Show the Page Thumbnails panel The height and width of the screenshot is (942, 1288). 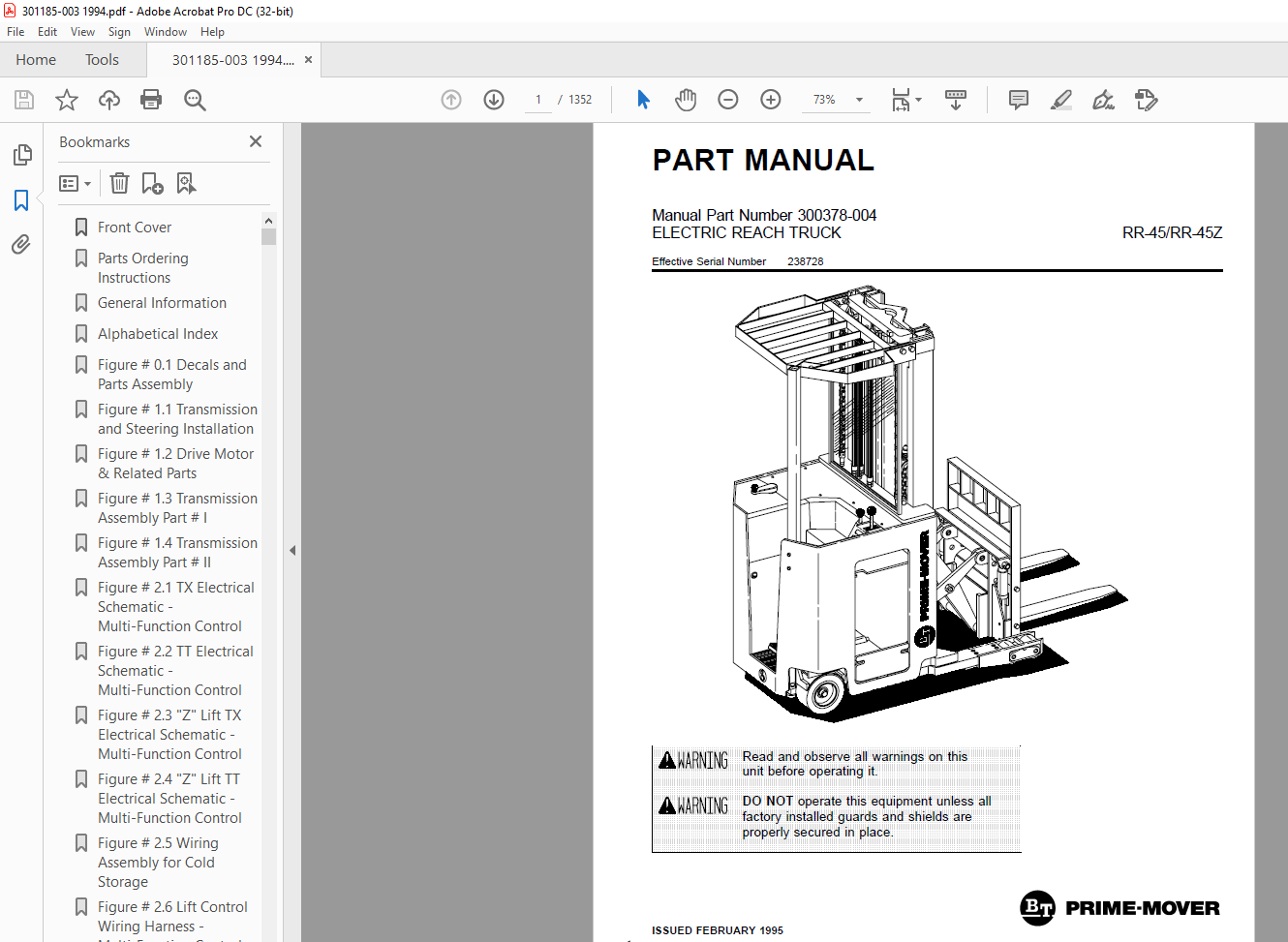tap(21, 155)
